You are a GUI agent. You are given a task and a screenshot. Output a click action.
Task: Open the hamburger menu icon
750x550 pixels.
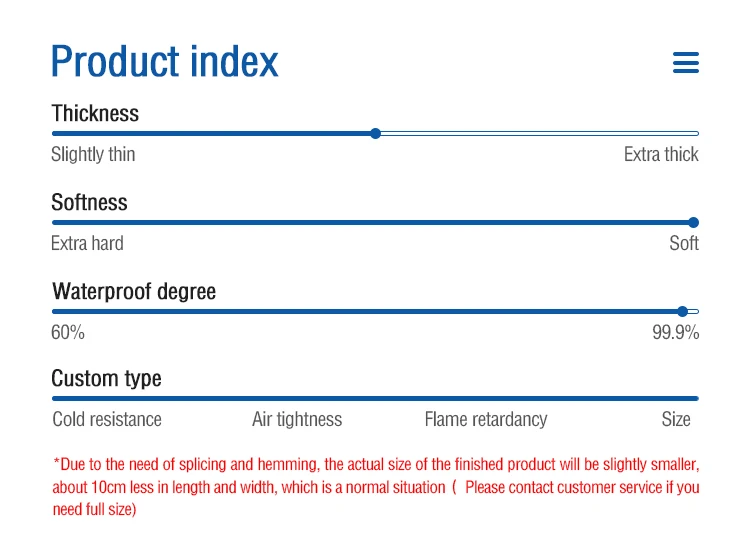(686, 63)
